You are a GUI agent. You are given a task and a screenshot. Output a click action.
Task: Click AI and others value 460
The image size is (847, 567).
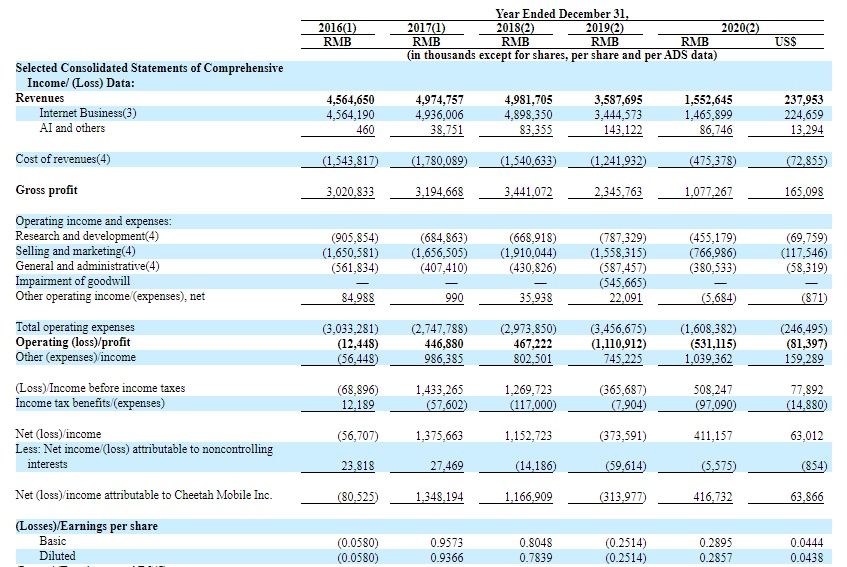(365, 130)
